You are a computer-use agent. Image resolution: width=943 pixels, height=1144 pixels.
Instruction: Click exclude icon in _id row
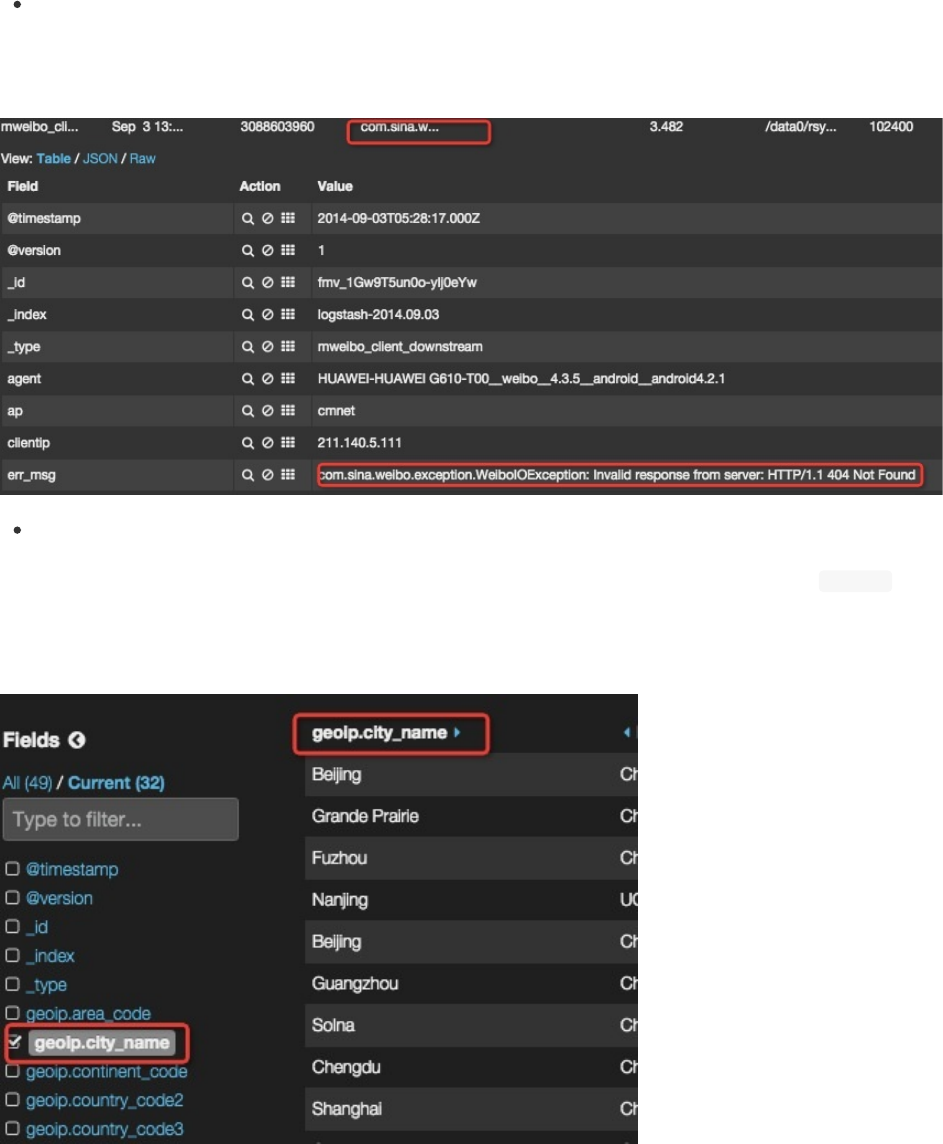pyautogui.click(x=268, y=282)
